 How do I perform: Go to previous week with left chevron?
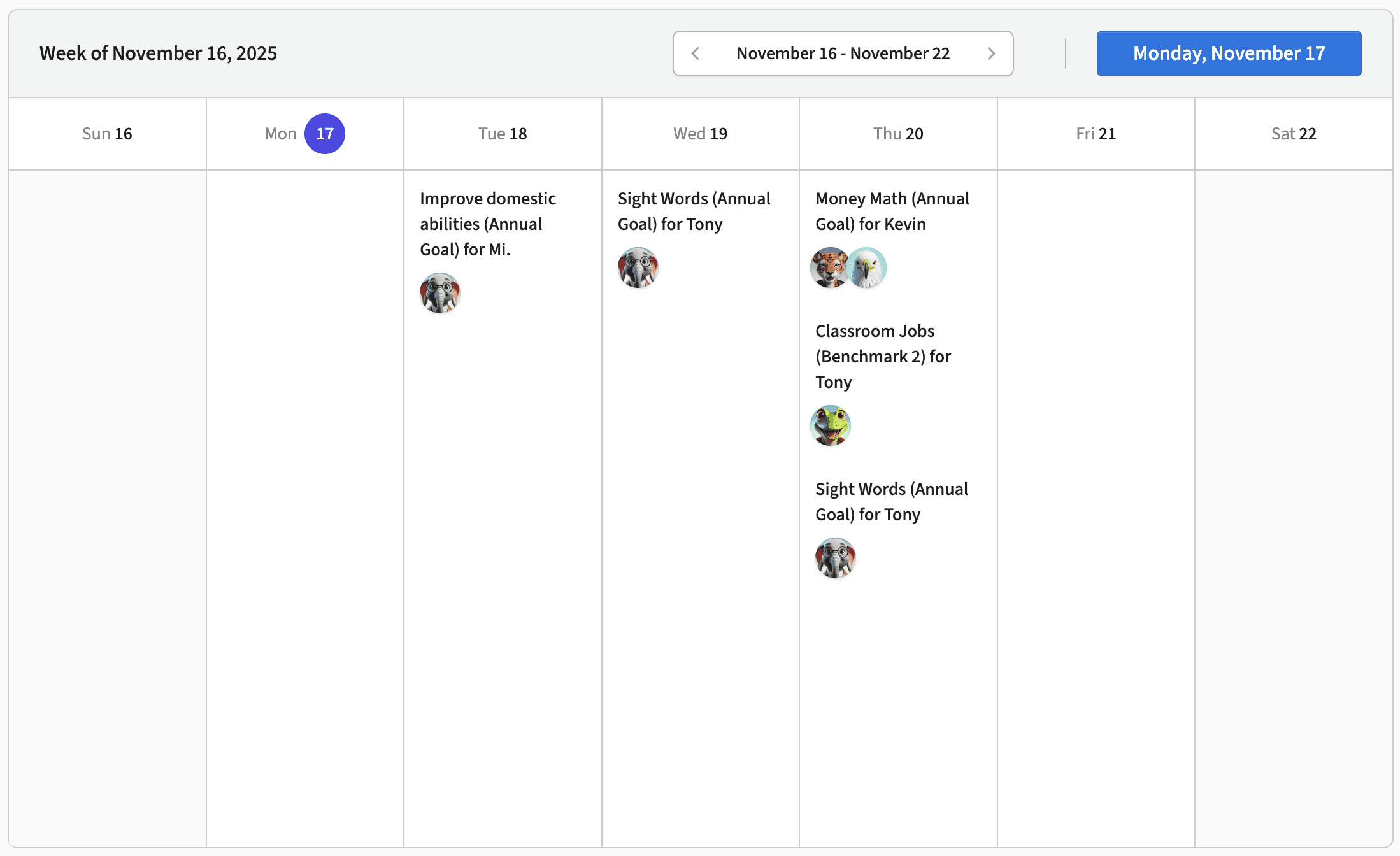[x=696, y=53]
